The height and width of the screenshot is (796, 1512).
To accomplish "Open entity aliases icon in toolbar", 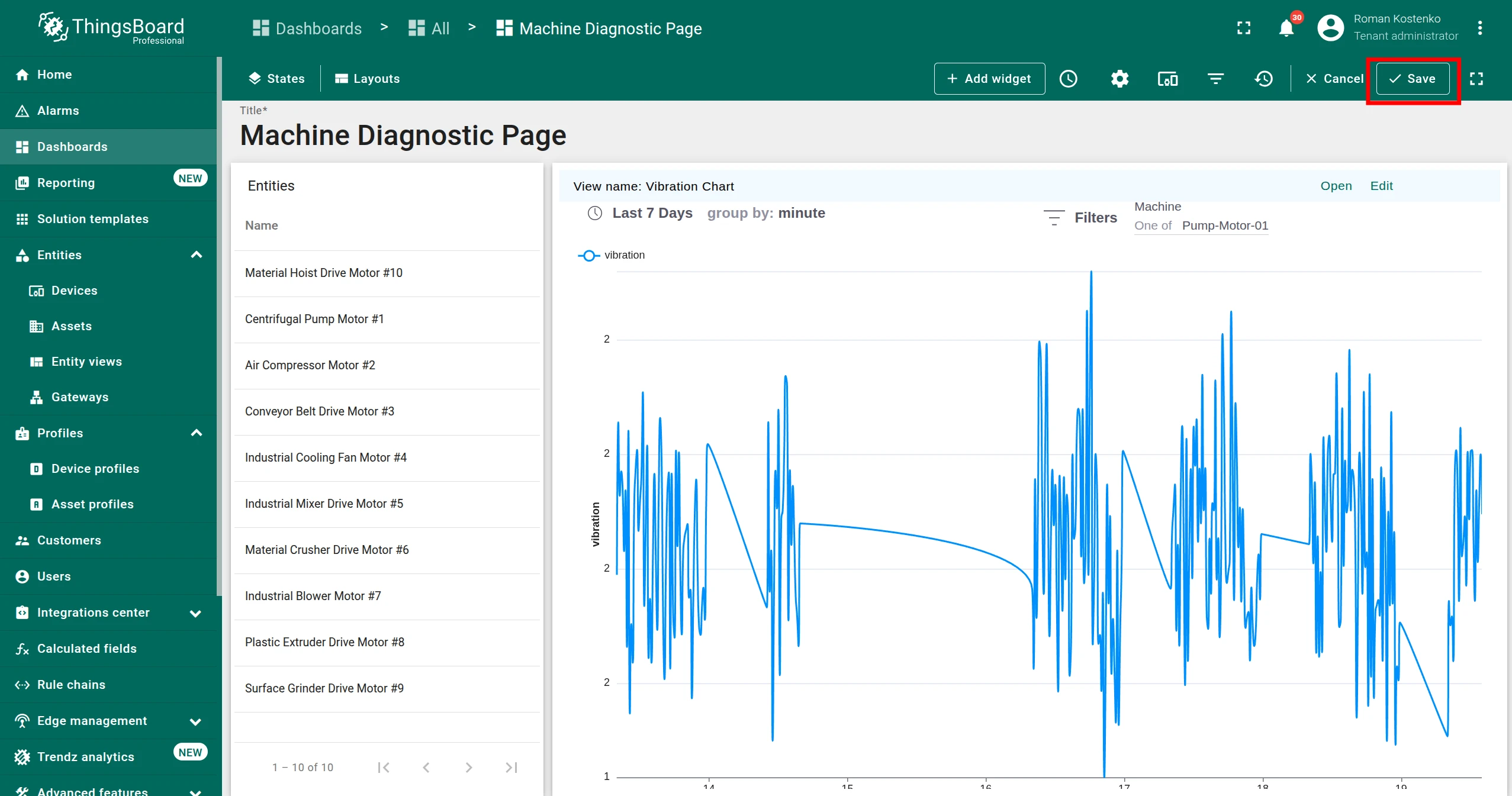I will (1167, 79).
